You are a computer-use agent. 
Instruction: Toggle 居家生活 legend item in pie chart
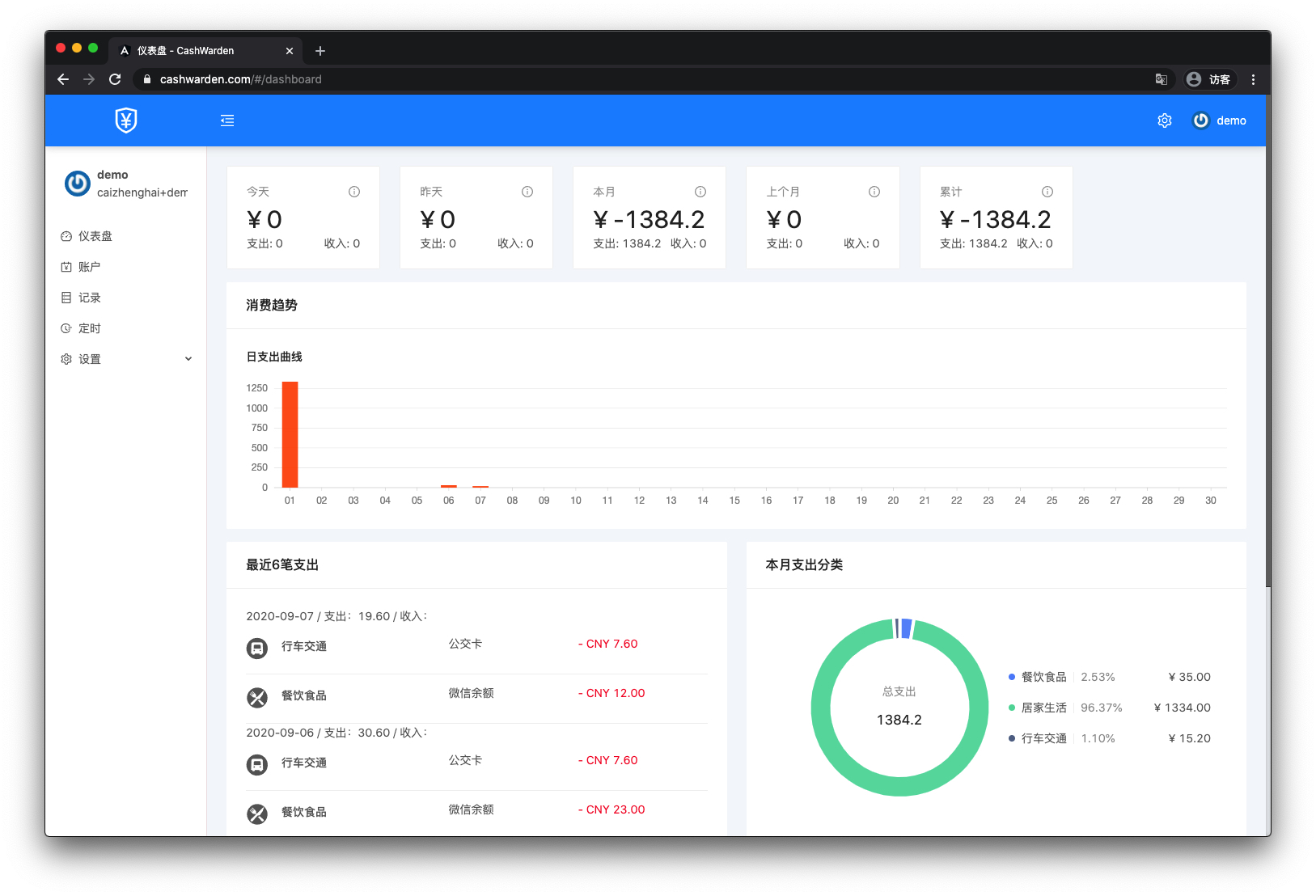(1043, 708)
